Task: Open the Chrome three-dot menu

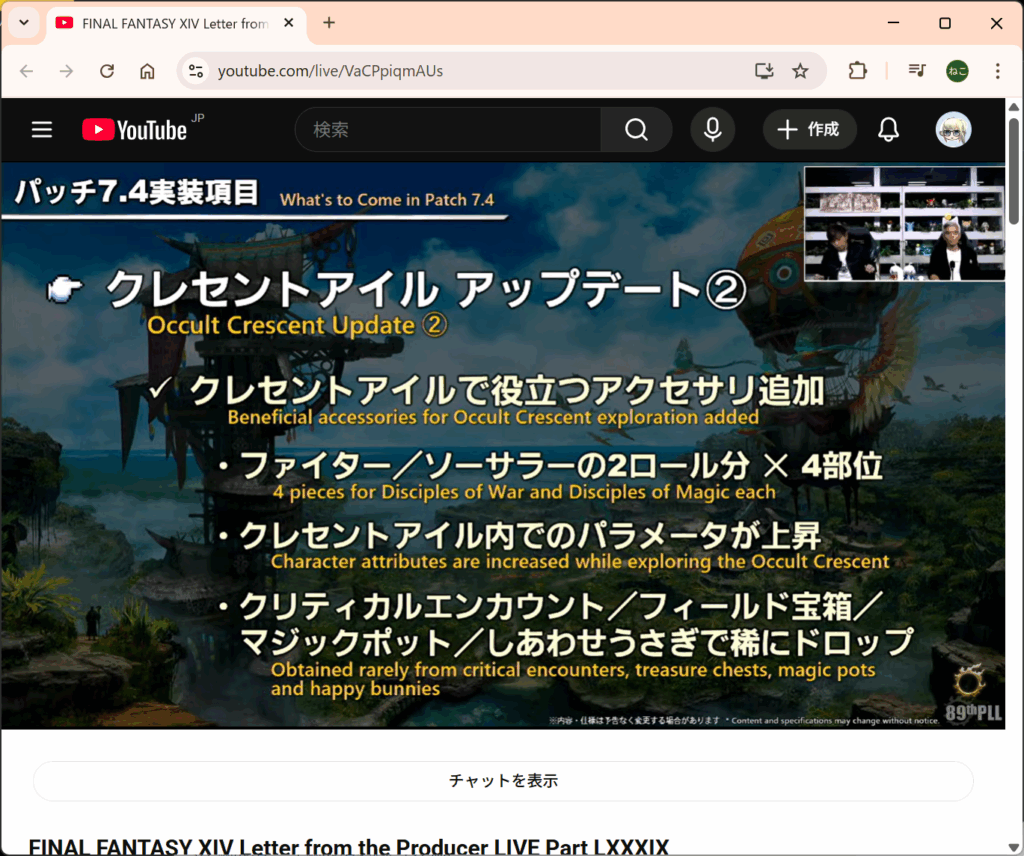Action: 997,71
